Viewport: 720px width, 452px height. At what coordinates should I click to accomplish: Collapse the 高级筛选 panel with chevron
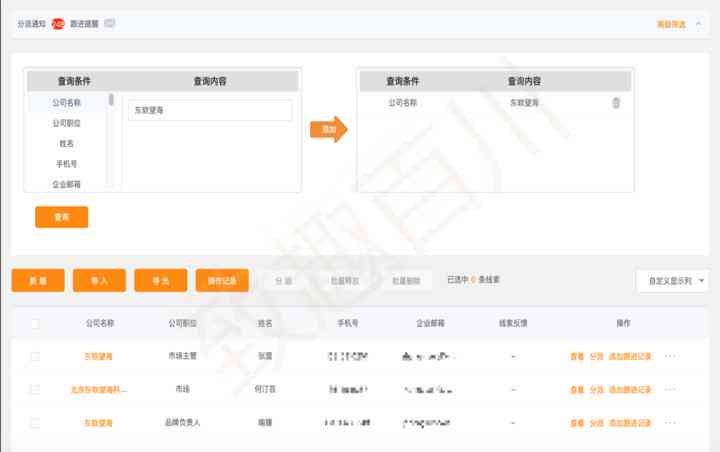coord(698,24)
